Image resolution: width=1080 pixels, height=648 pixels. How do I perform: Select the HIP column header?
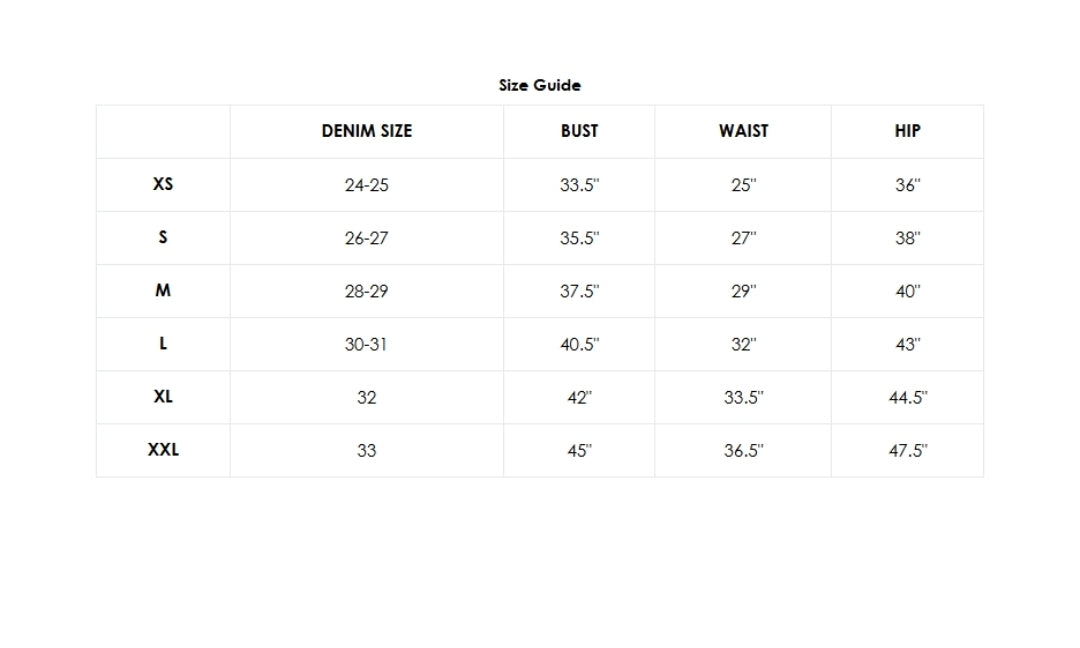(907, 131)
